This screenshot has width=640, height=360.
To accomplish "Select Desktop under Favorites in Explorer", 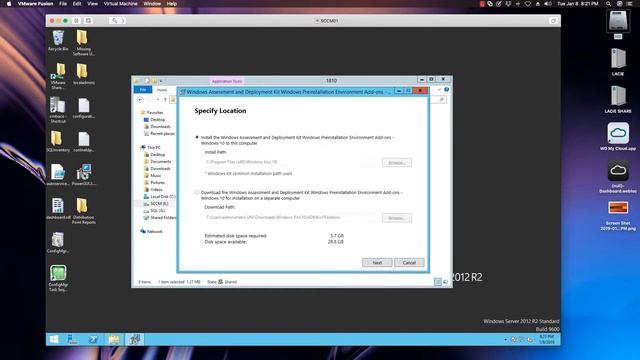I will click(154, 120).
